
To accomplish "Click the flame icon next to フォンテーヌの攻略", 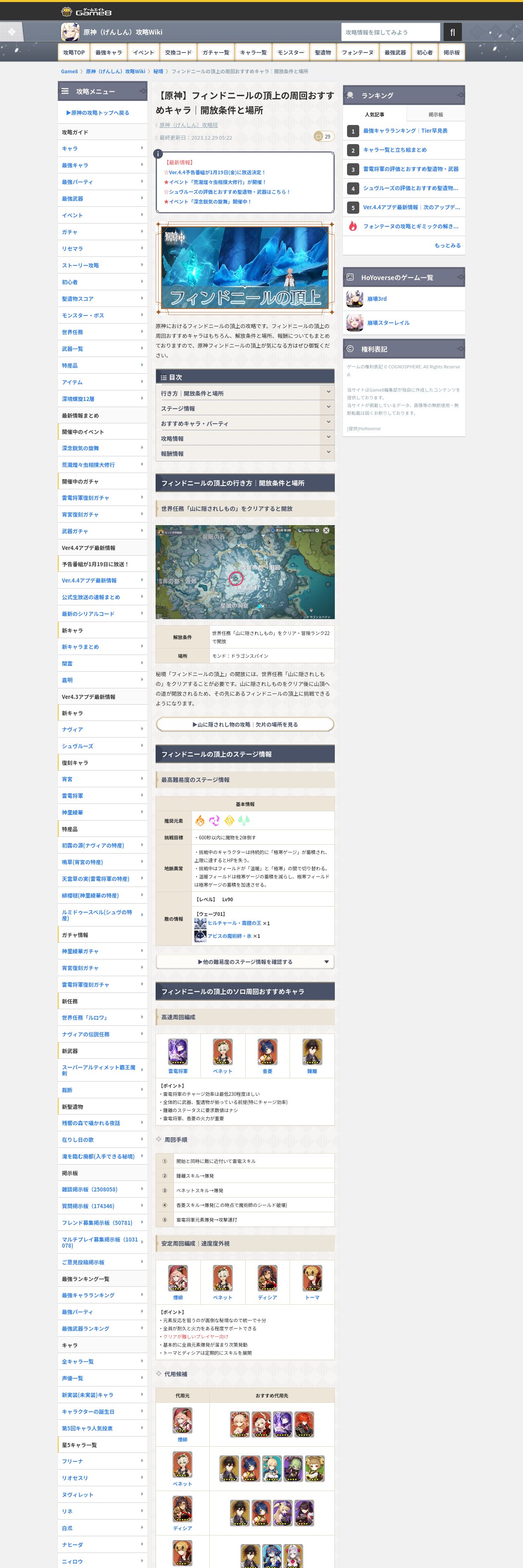I will [352, 226].
